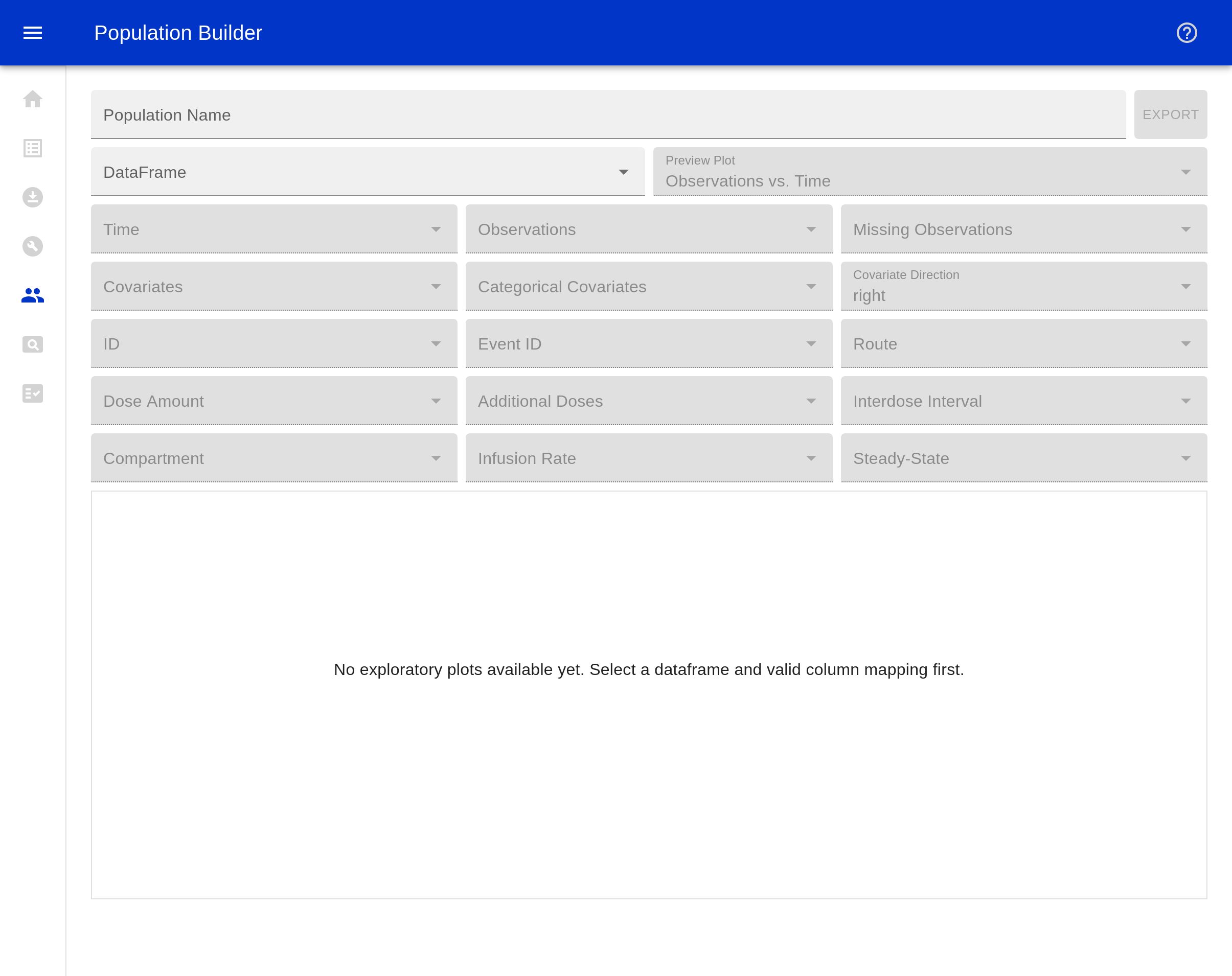
Task: Go to the home page icon
Action: pyautogui.click(x=33, y=99)
